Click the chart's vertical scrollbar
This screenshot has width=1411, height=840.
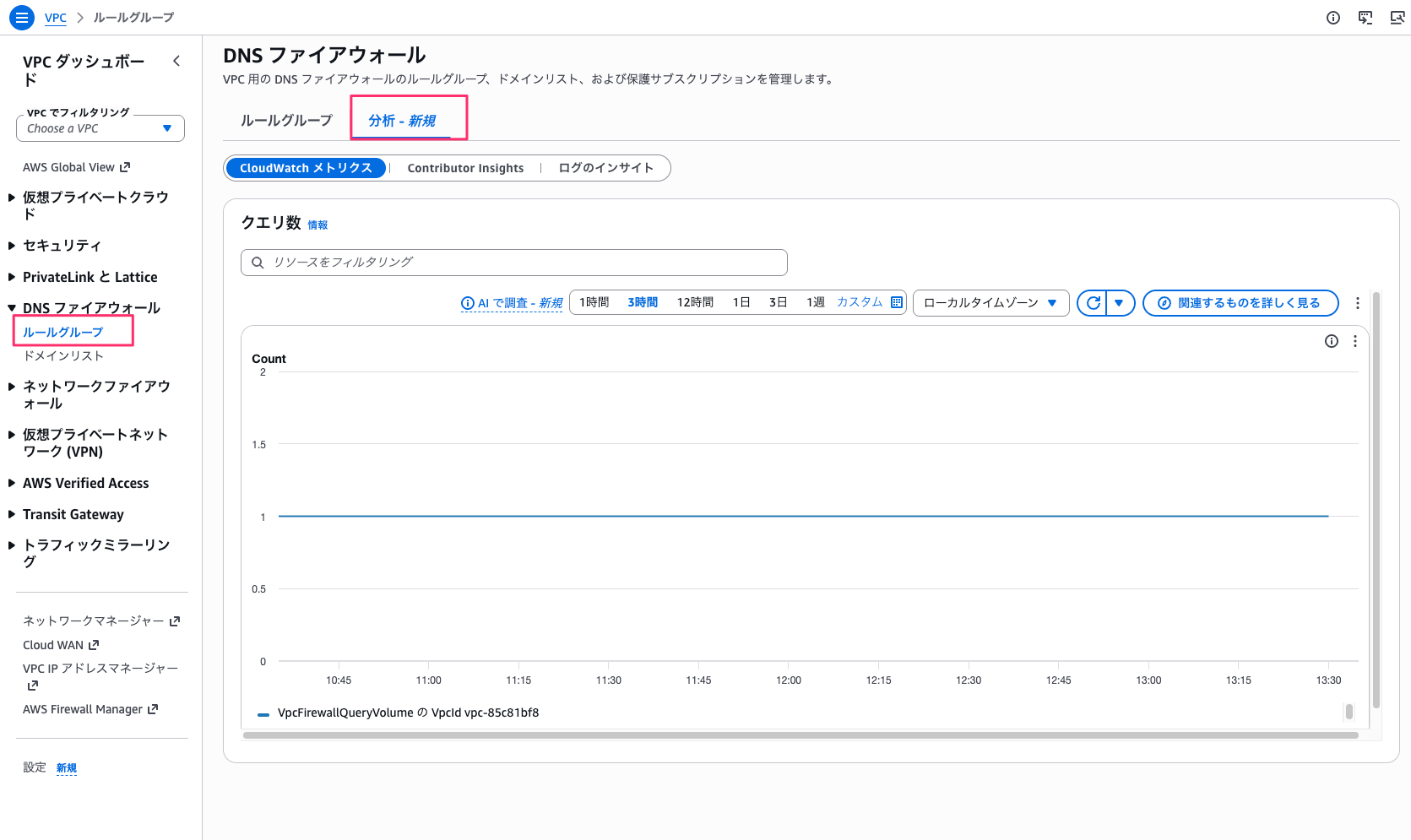click(x=1376, y=500)
